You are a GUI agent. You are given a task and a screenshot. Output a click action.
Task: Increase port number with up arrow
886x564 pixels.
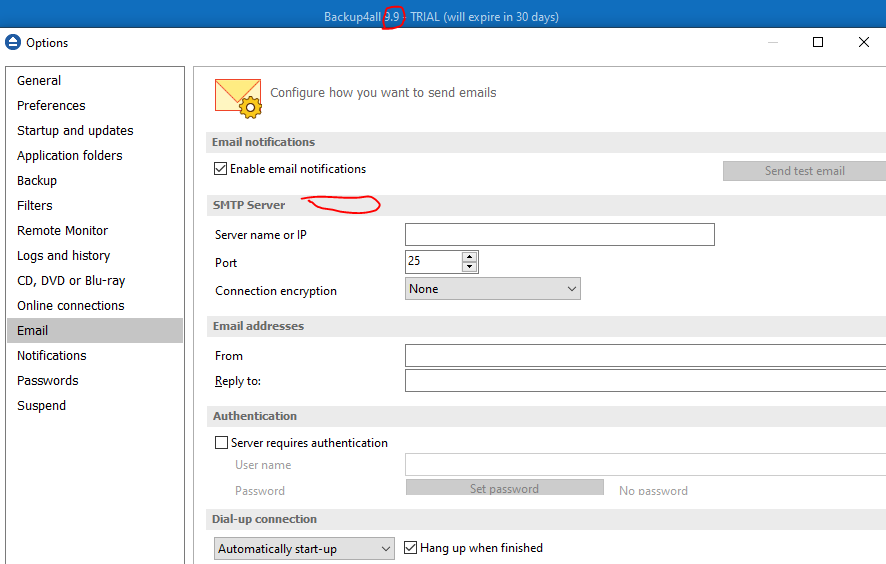470,257
